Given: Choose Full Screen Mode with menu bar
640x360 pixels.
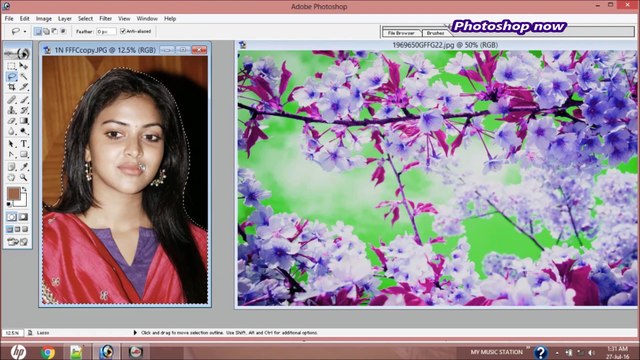Looking at the screenshot, I should (17, 229).
